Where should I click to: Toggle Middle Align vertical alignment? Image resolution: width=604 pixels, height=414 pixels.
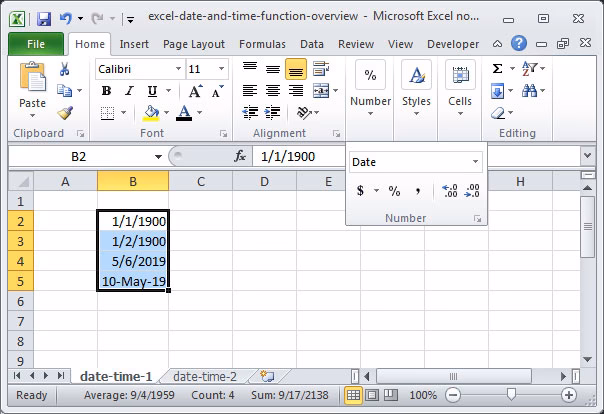click(273, 69)
